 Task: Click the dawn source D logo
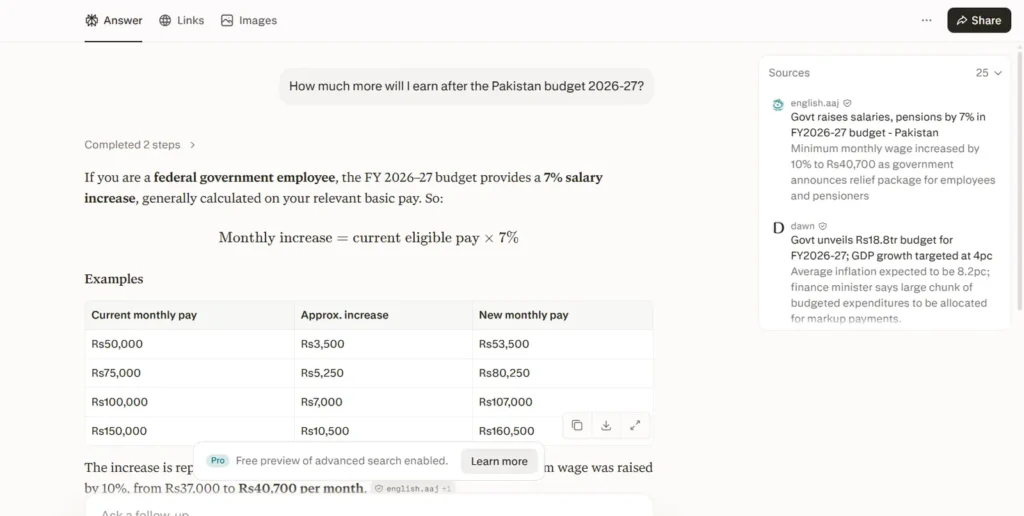coord(778,228)
